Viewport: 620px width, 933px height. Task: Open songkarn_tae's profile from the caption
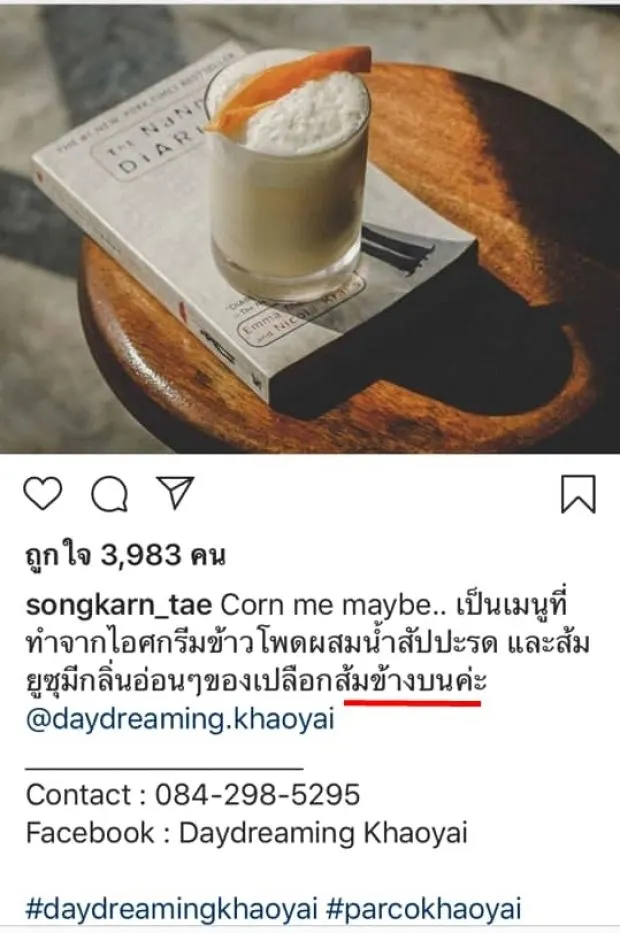click(118, 606)
